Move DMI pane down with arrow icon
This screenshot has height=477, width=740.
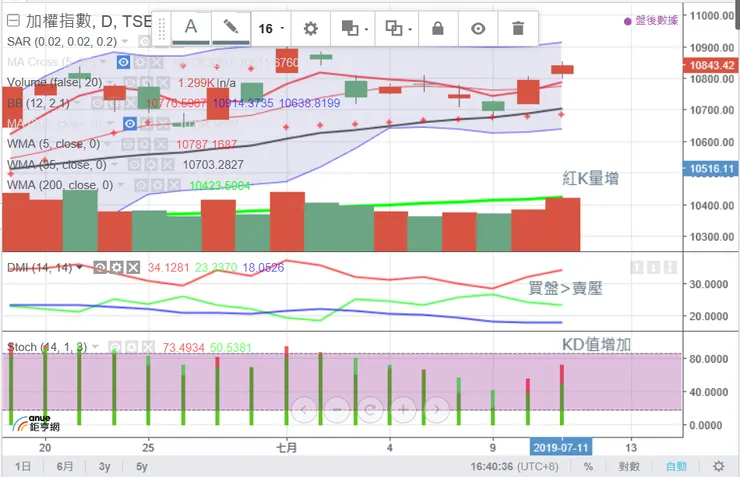click(654, 268)
